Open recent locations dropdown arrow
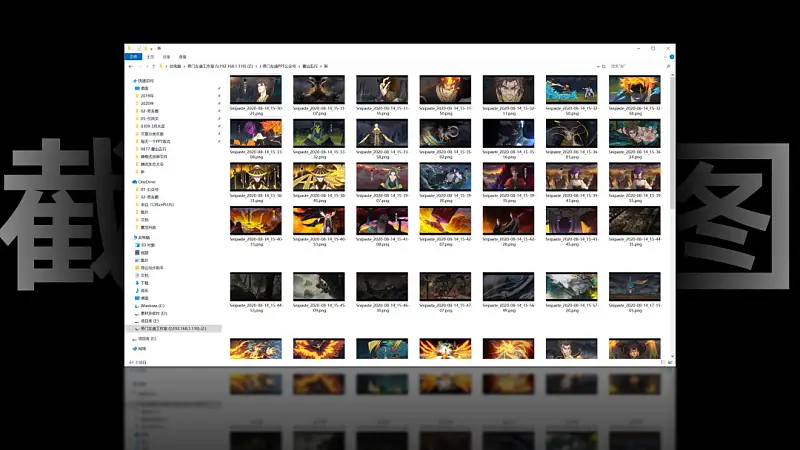The height and width of the screenshot is (450, 800). point(147,66)
